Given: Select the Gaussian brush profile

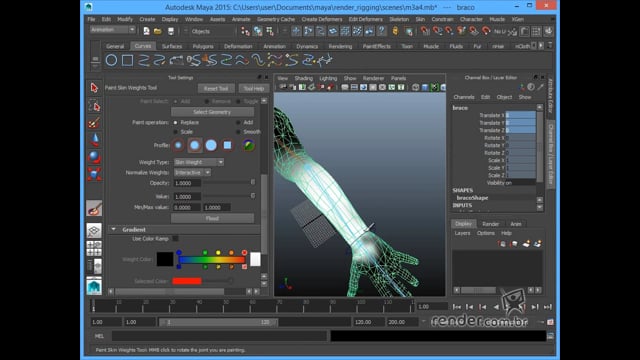Looking at the screenshot, I should click(x=178, y=145).
